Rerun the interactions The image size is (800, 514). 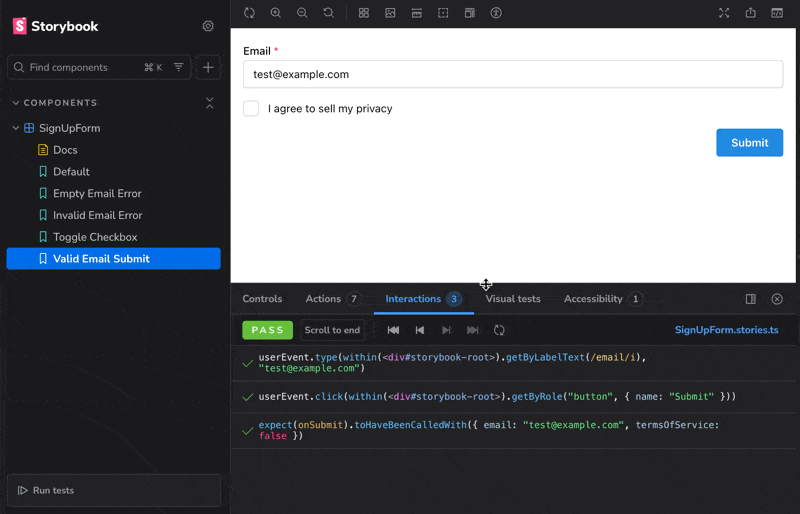(499, 330)
